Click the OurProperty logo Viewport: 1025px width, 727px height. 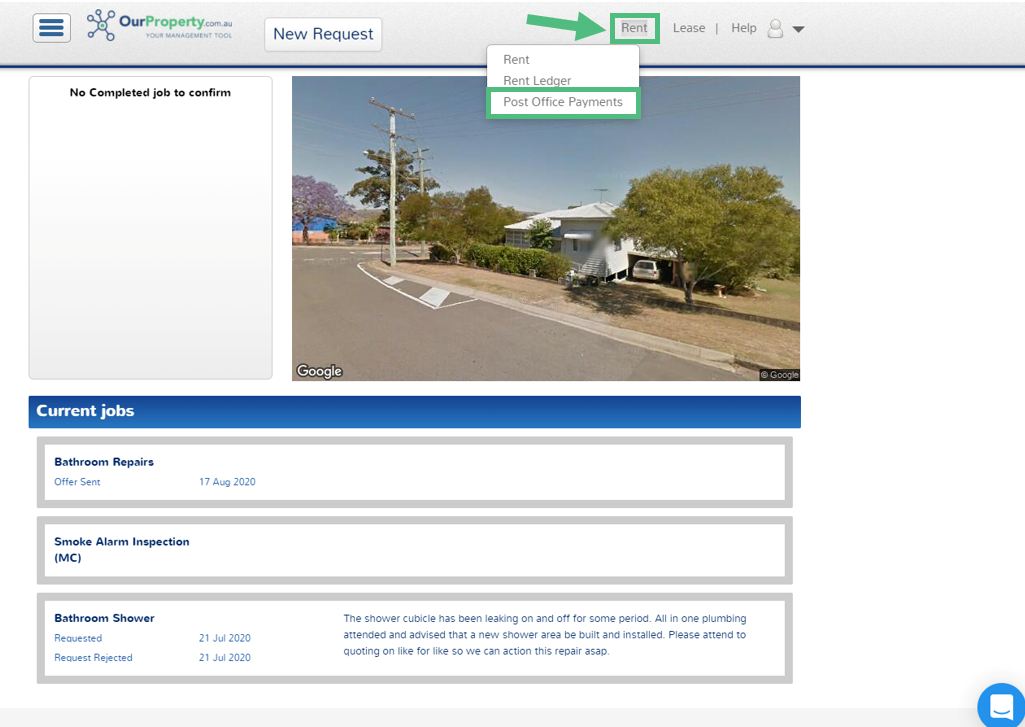[x=160, y=26]
